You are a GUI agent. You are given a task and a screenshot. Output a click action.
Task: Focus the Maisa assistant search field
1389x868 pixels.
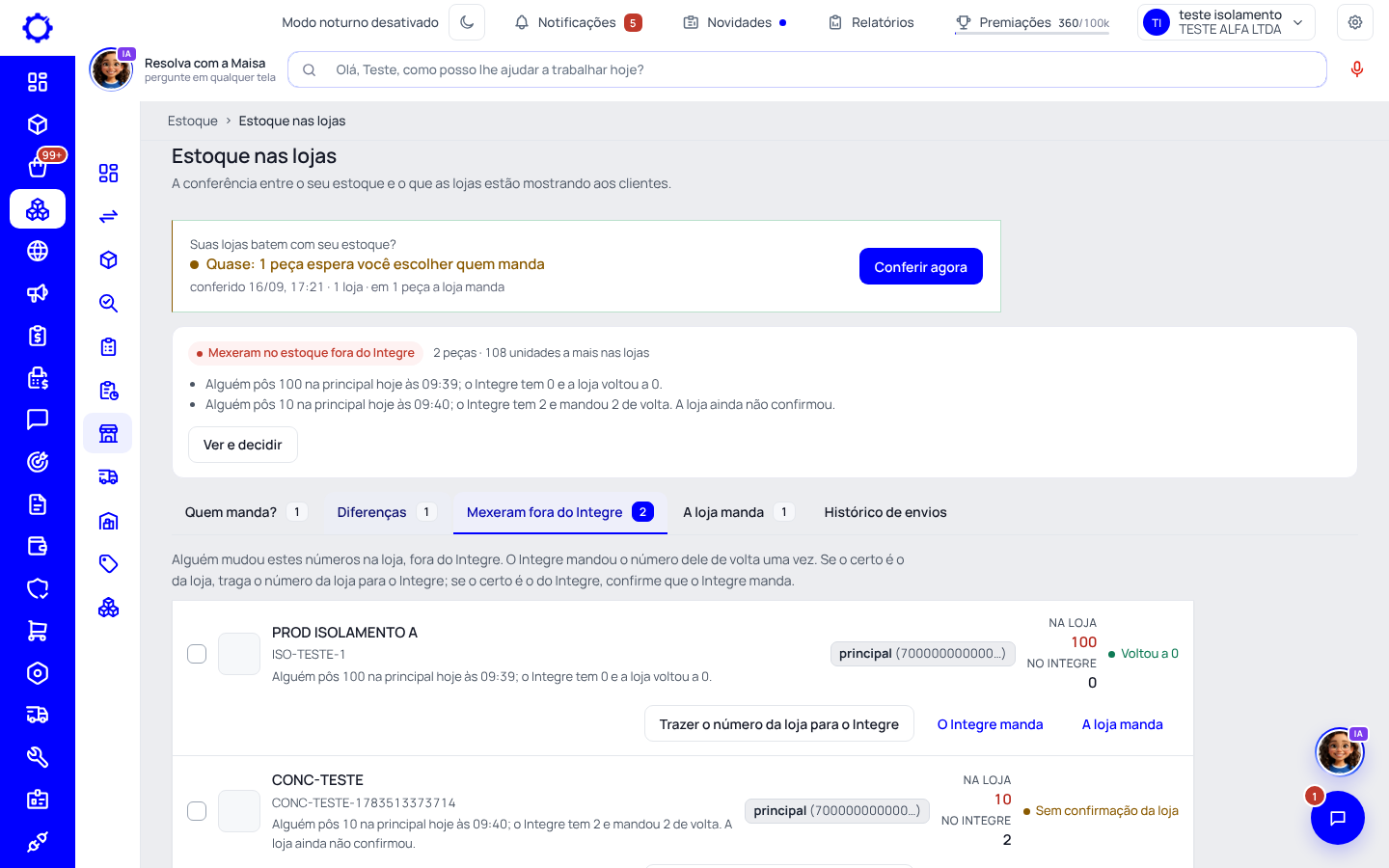coord(807,69)
